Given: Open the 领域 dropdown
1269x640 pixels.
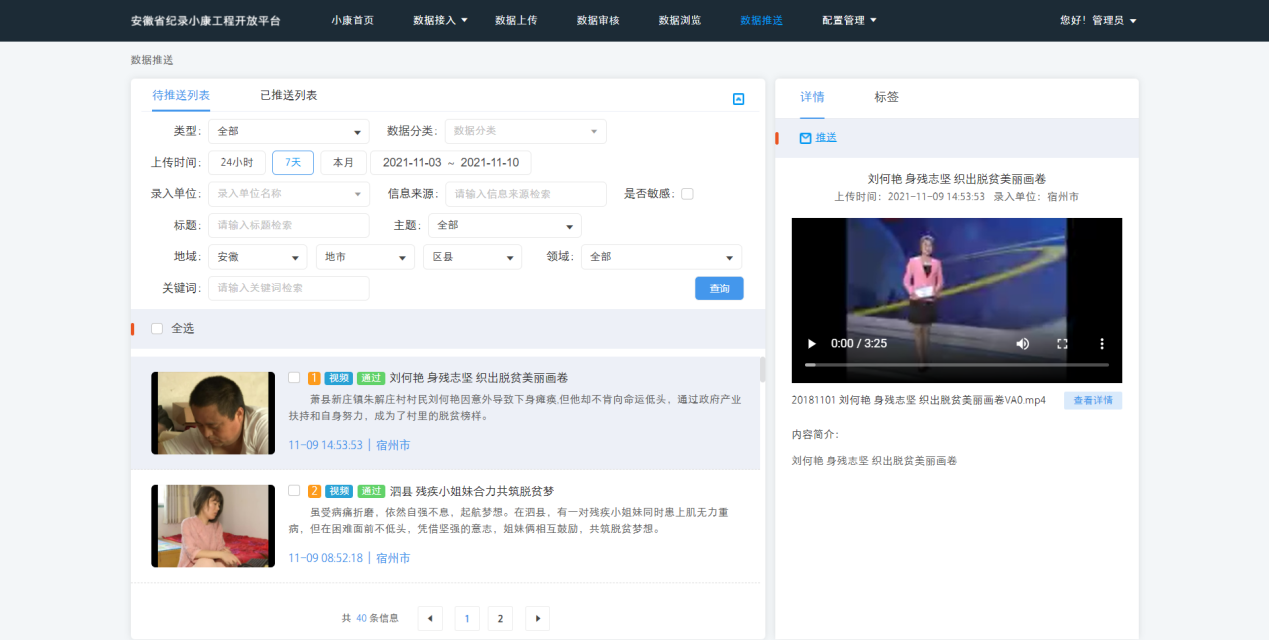Looking at the screenshot, I should pyautogui.click(x=662, y=257).
